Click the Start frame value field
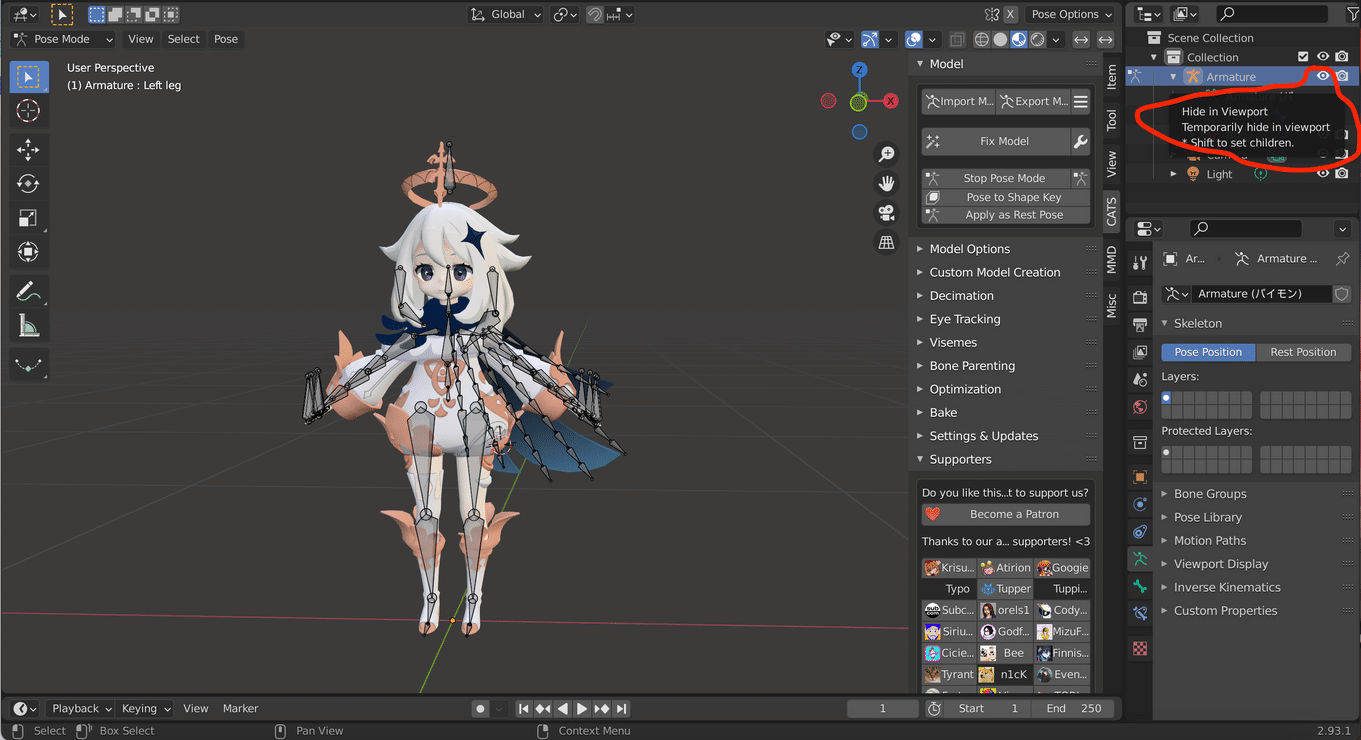 point(988,707)
